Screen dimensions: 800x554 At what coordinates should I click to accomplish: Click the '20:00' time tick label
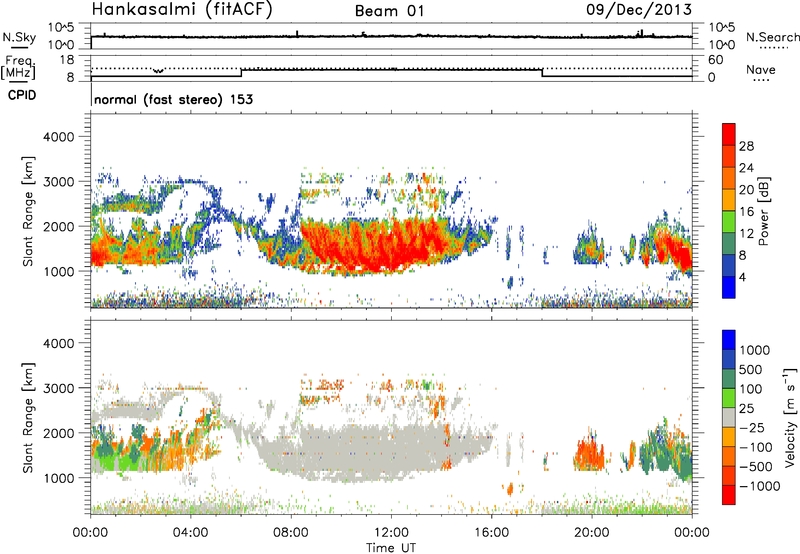point(591,533)
